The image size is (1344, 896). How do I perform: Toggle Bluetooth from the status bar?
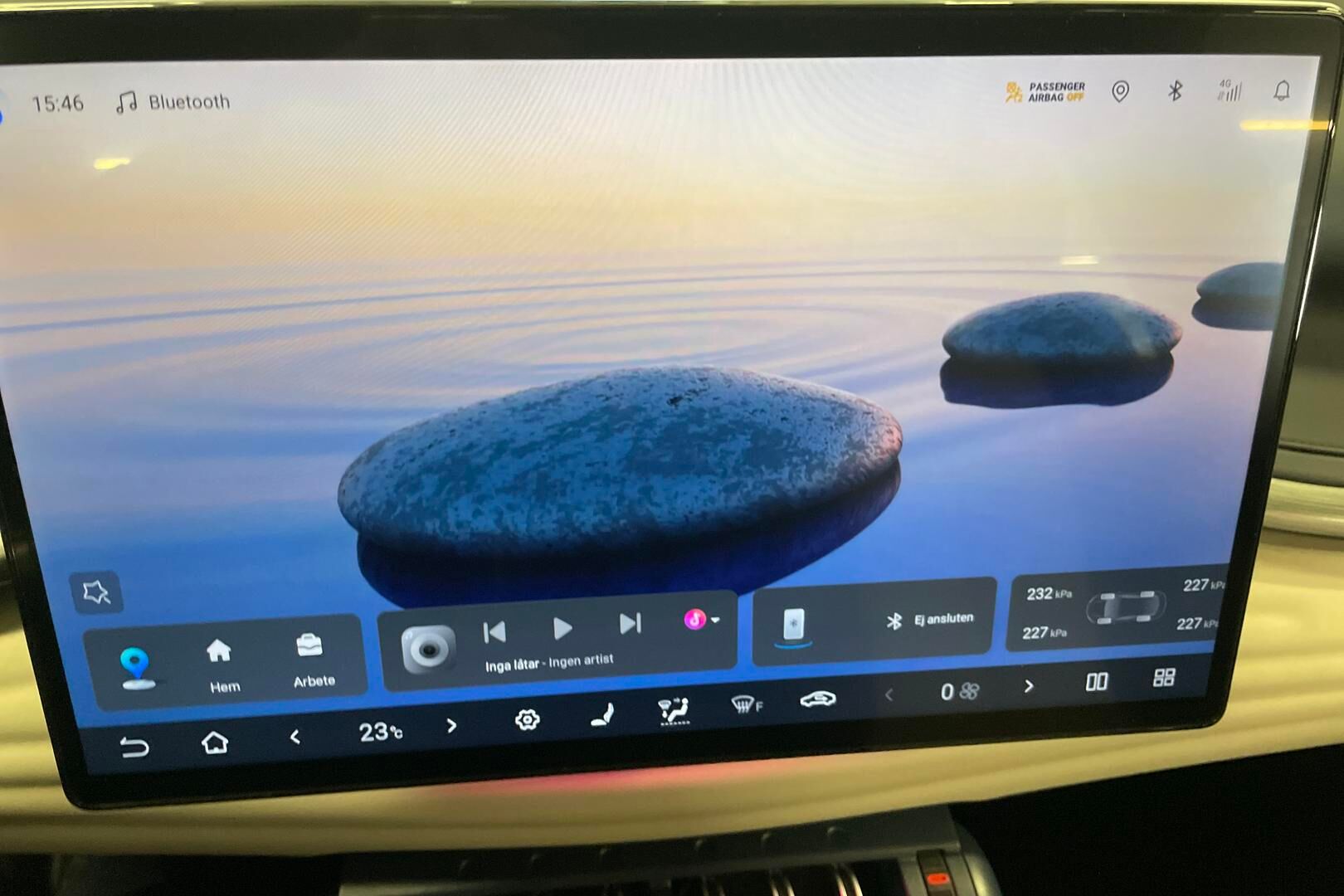1175,90
